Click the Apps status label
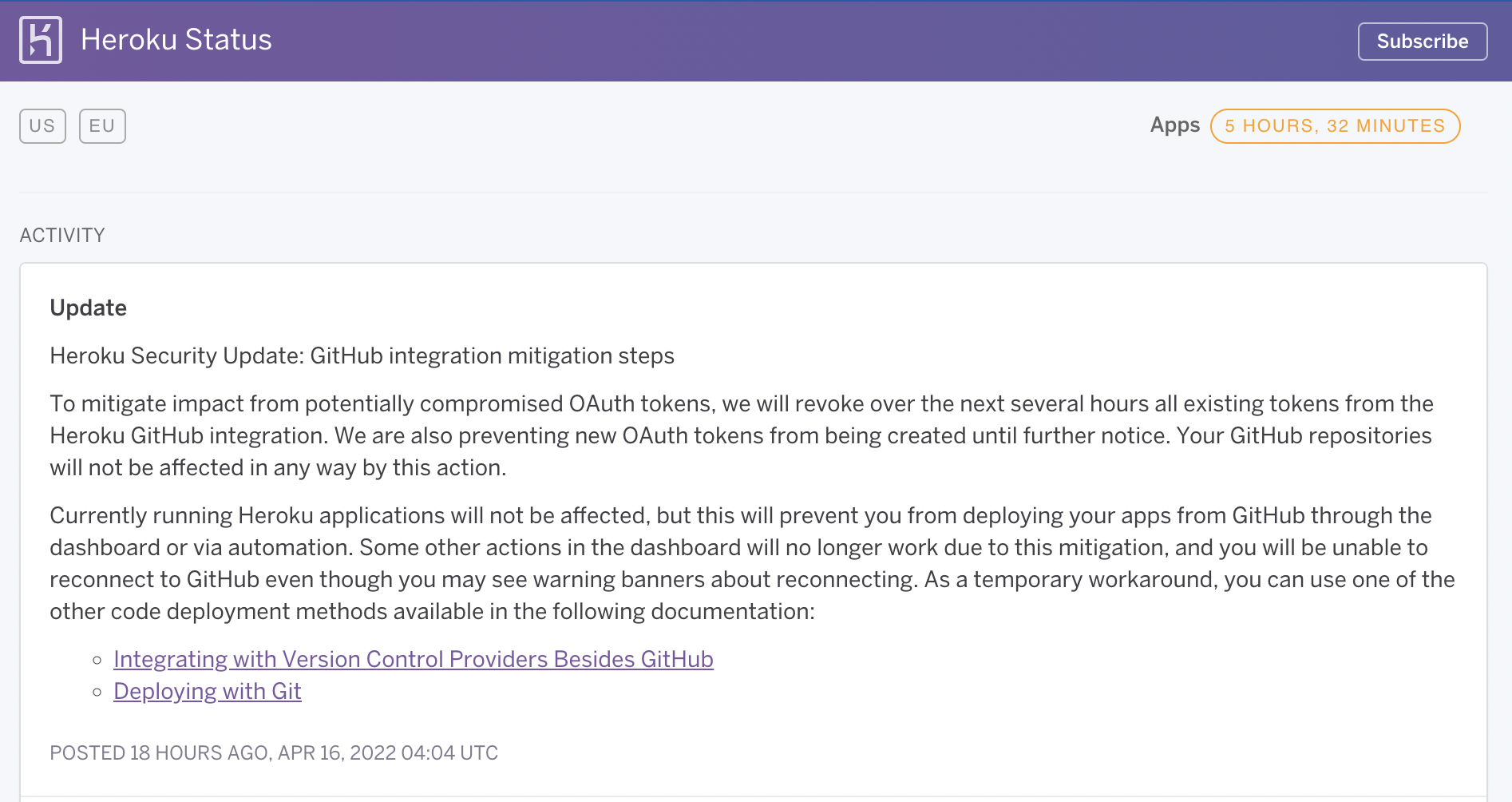1512x802 pixels. point(1174,125)
